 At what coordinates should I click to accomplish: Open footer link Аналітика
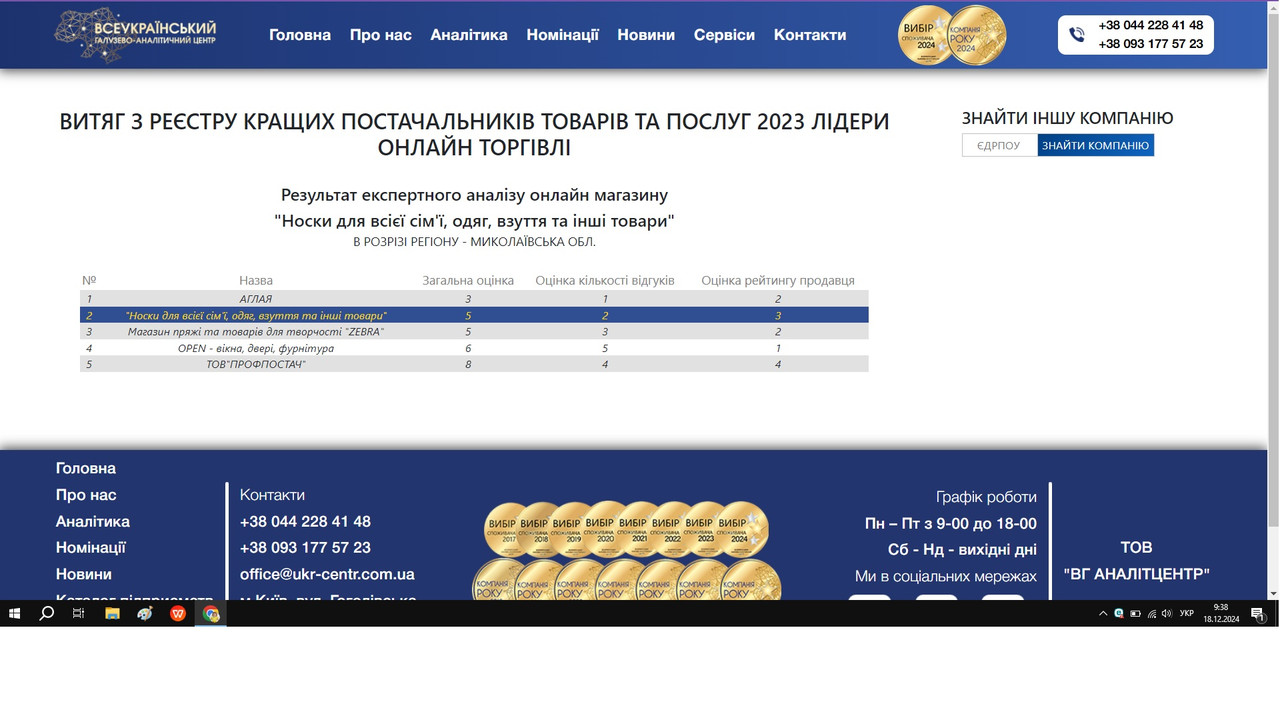coord(93,521)
